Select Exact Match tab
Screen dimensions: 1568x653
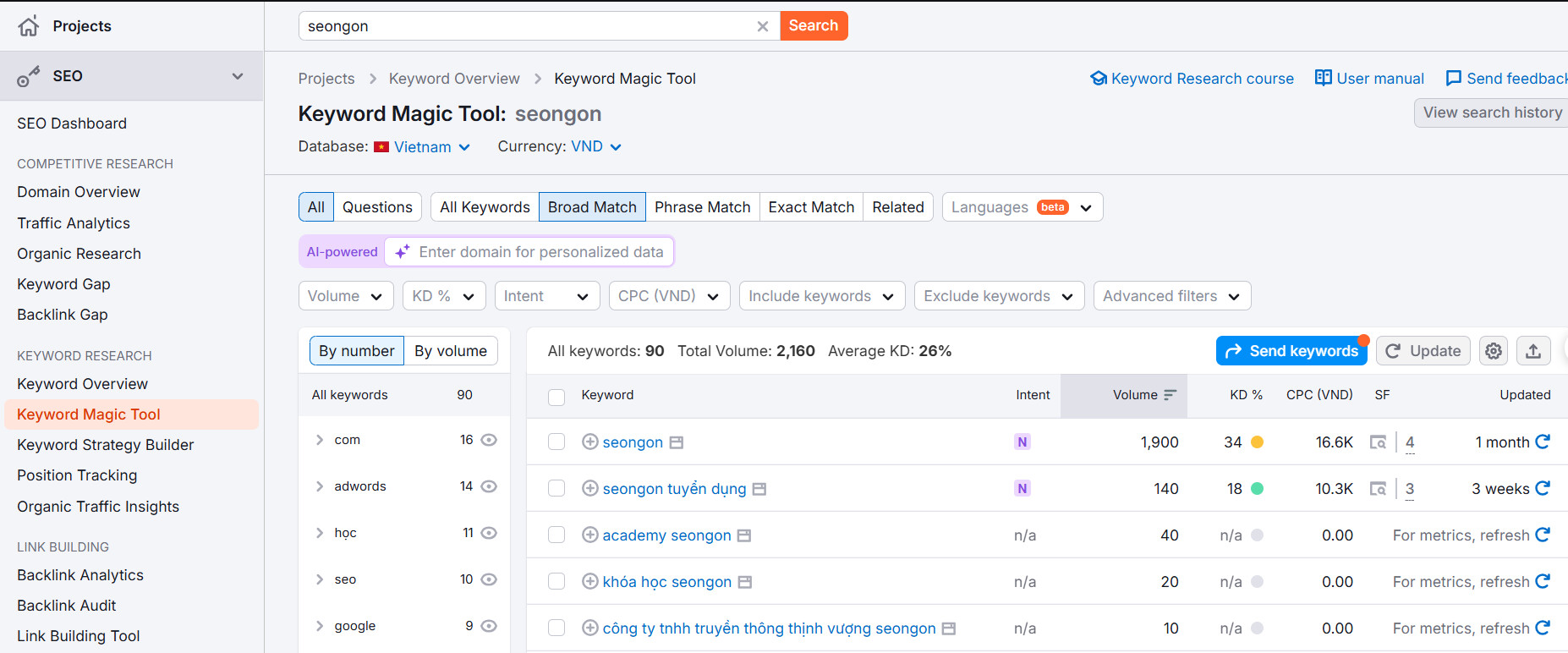tap(811, 207)
